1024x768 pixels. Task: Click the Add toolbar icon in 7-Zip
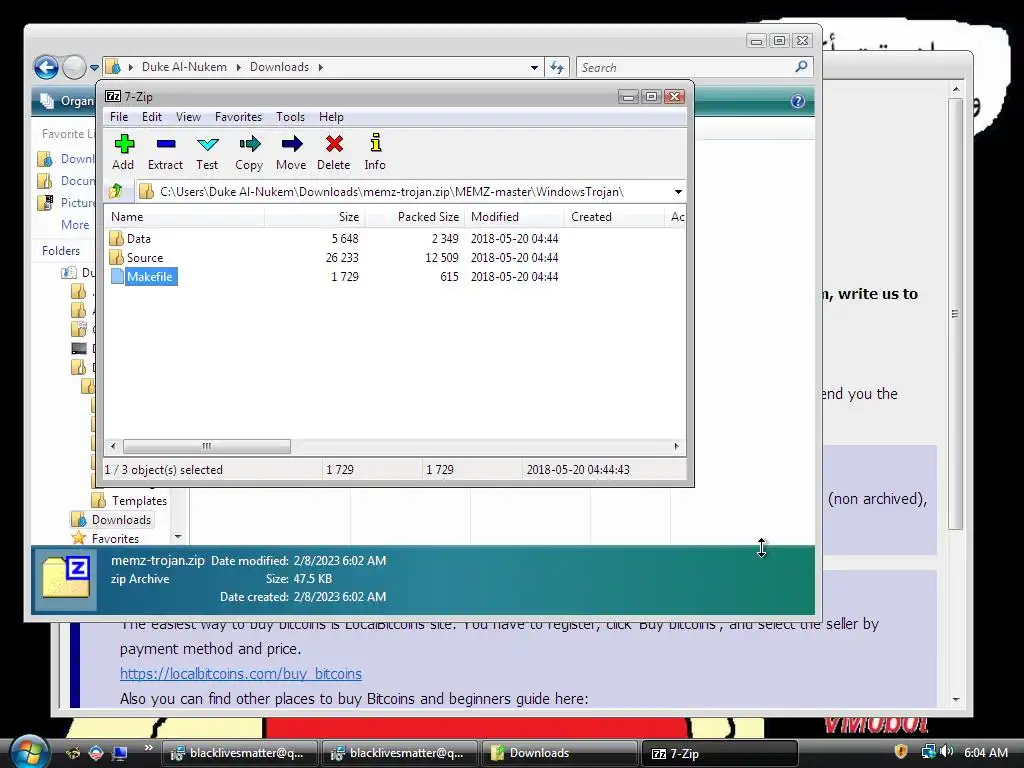124,144
